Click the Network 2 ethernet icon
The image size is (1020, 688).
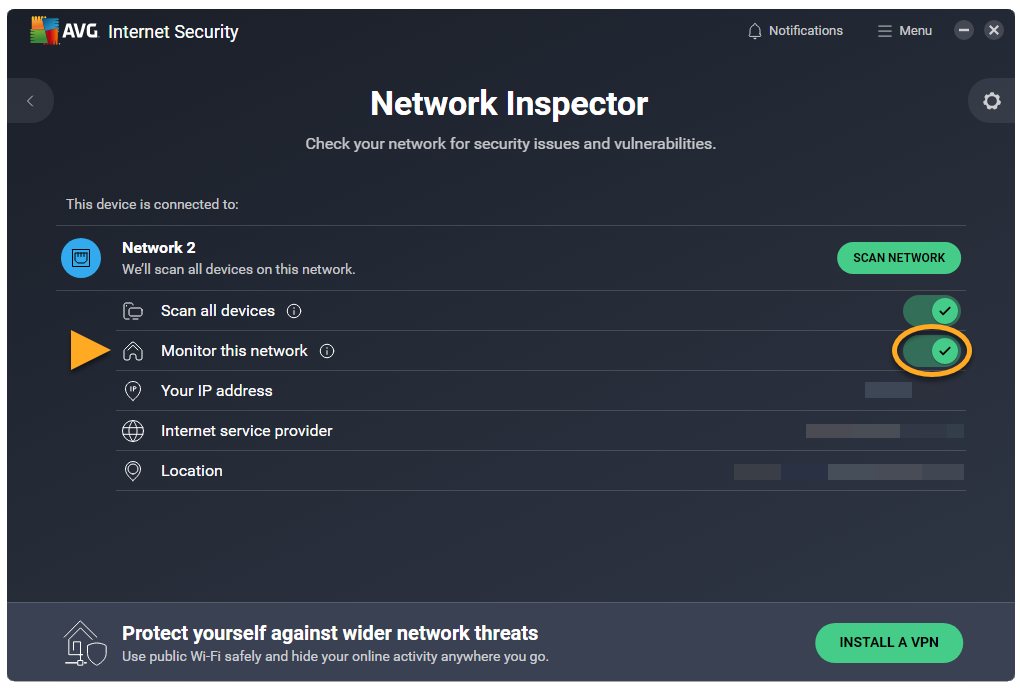click(x=81, y=258)
